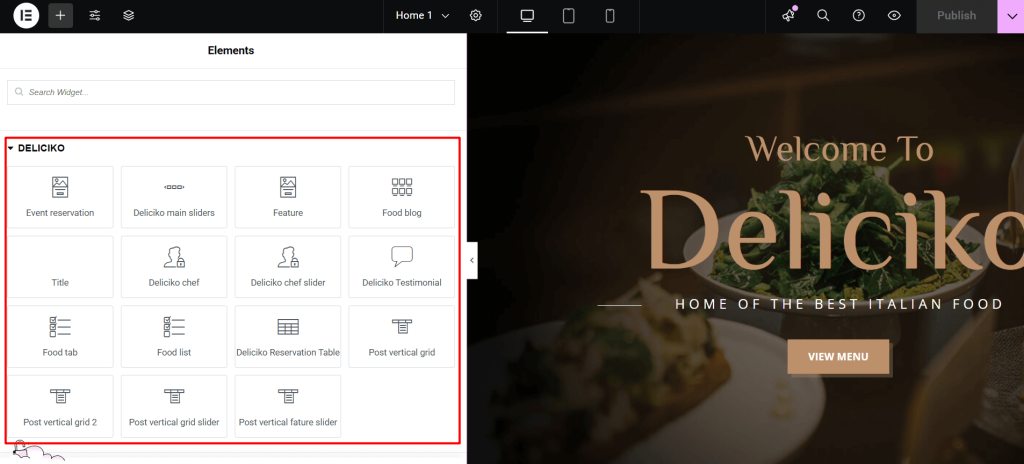
Task: Select the Deliciko Reservation Table widget
Action: 288,337
